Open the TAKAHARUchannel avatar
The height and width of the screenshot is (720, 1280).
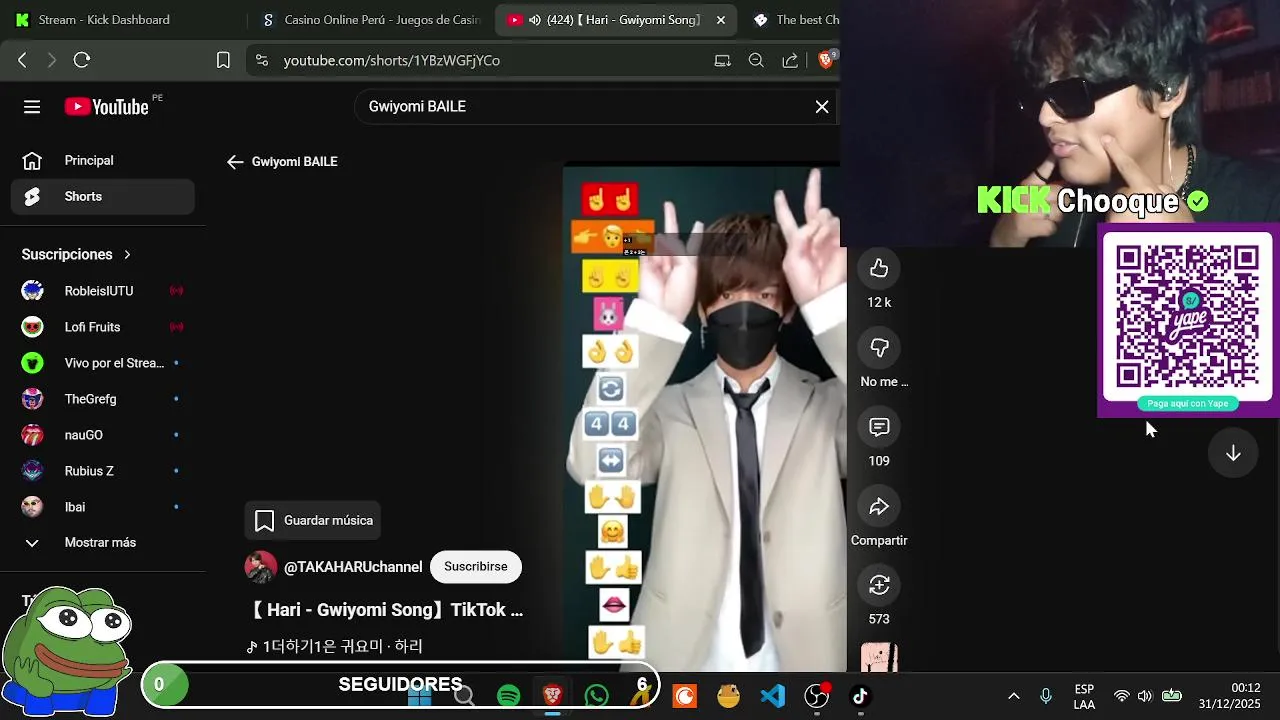pyautogui.click(x=261, y=567)
